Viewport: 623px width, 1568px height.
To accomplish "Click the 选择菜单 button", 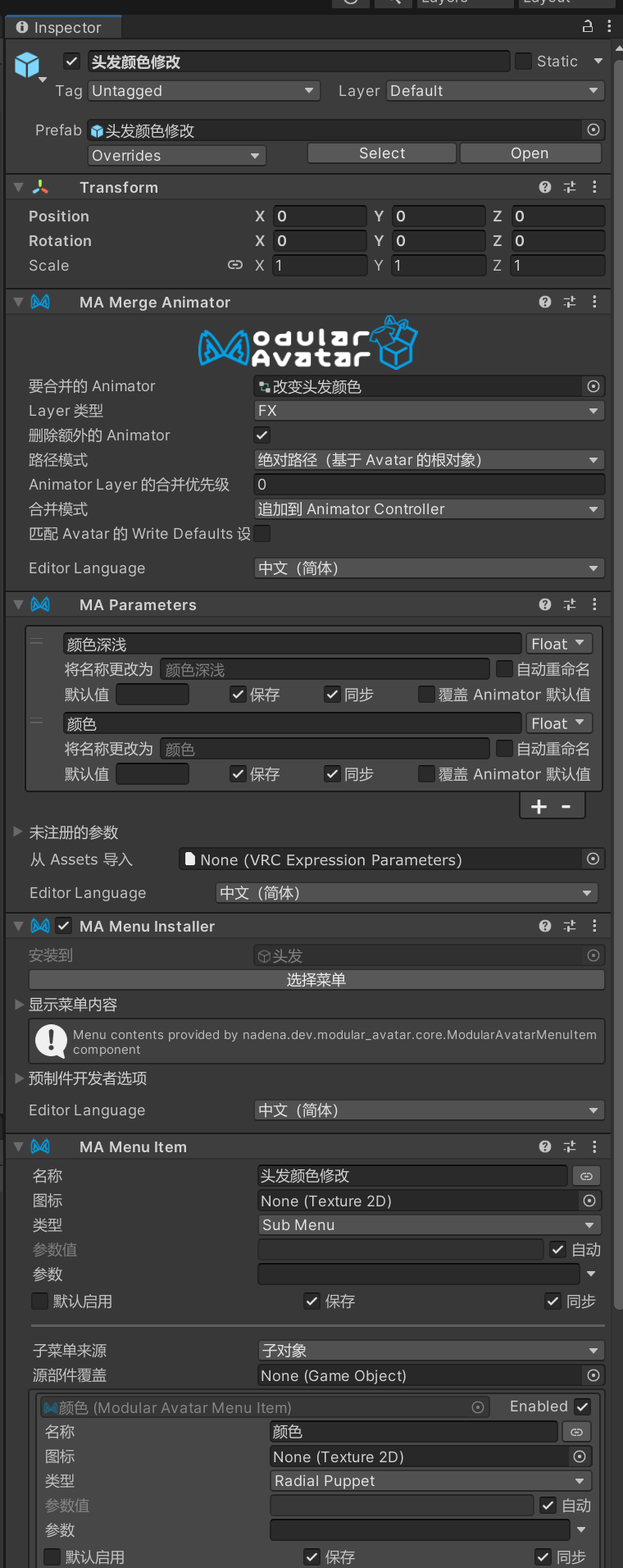I will (316, 980).
